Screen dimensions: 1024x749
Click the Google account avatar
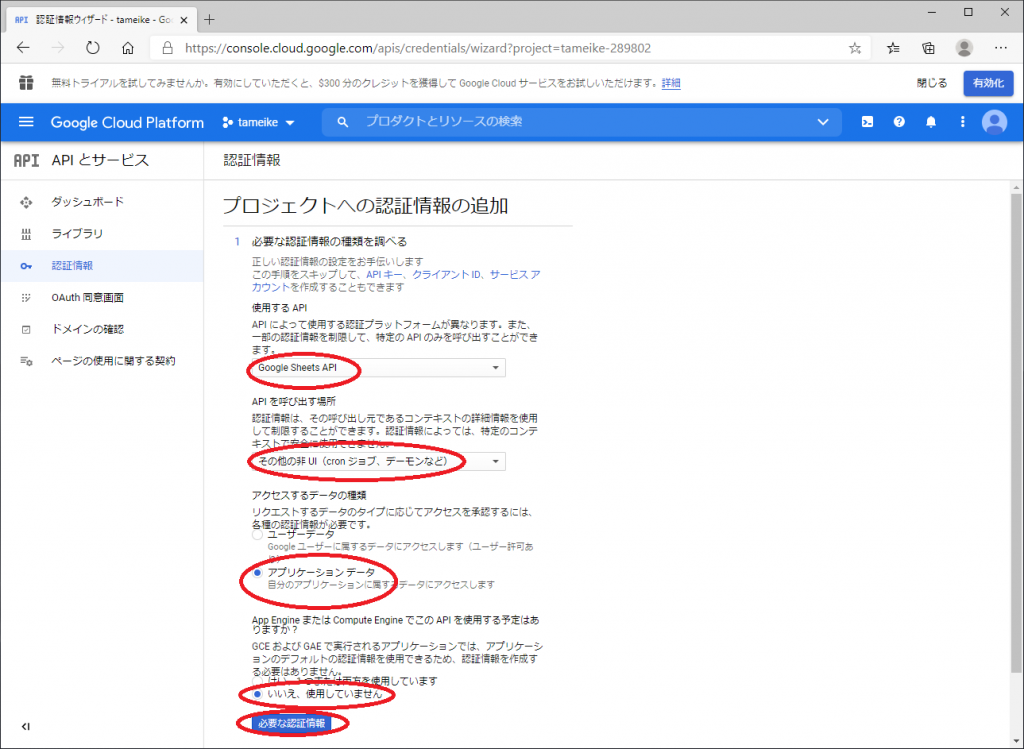click(x=994, y=122)
